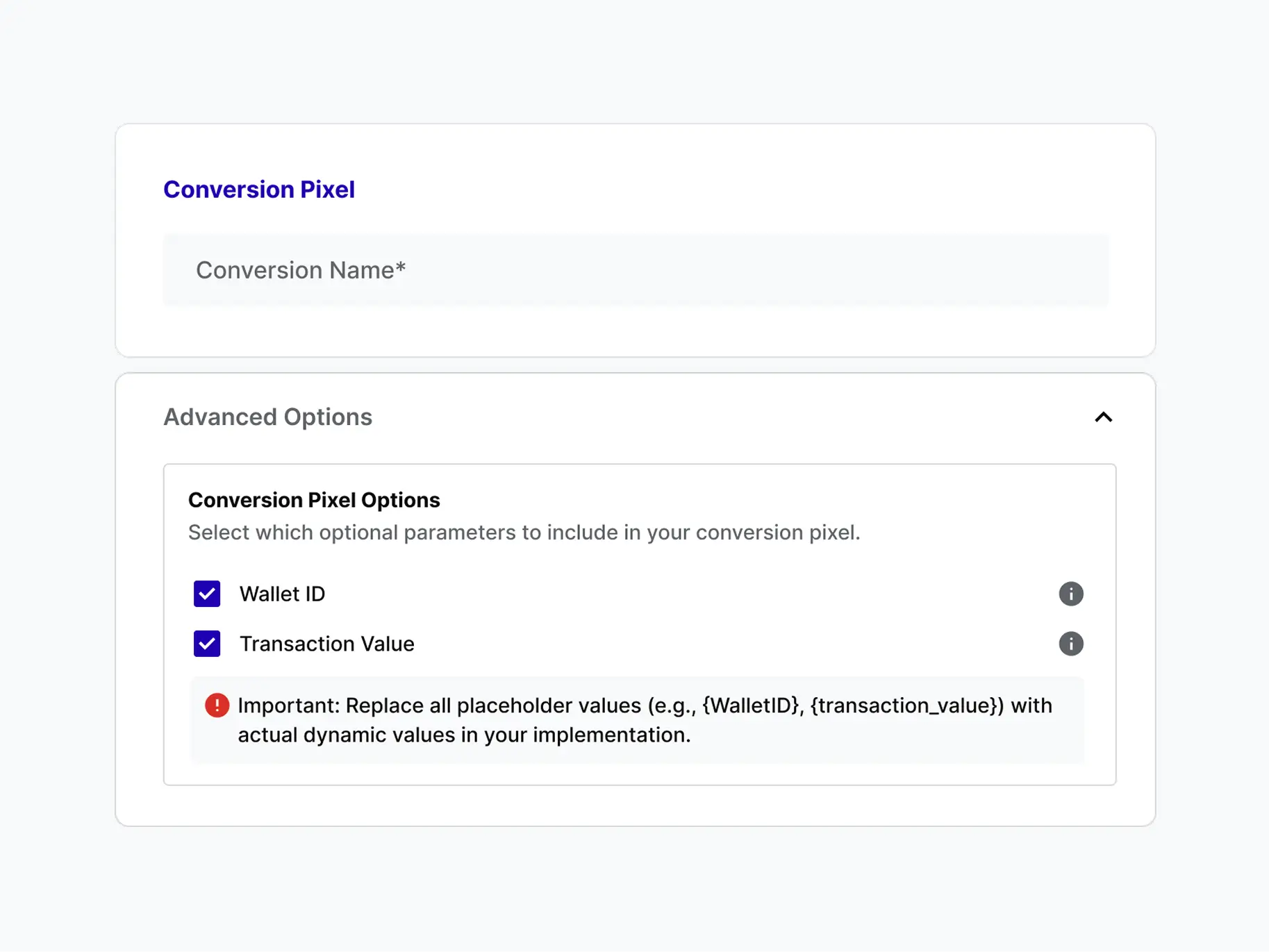Click the word 'Important:' in the warning
Image resolution: width=1269 pixels, height=952 pixels.
click(289, 705)
